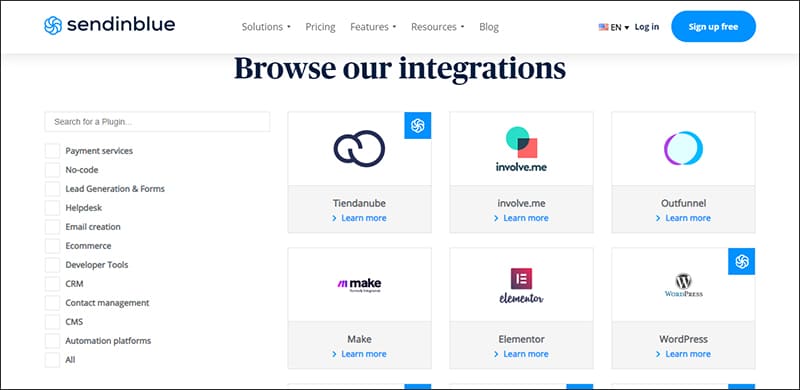Open Learn more under involve.me
The width and height of the screenshot is (800, 390).
pyautogui.click(x=521, y=218)
